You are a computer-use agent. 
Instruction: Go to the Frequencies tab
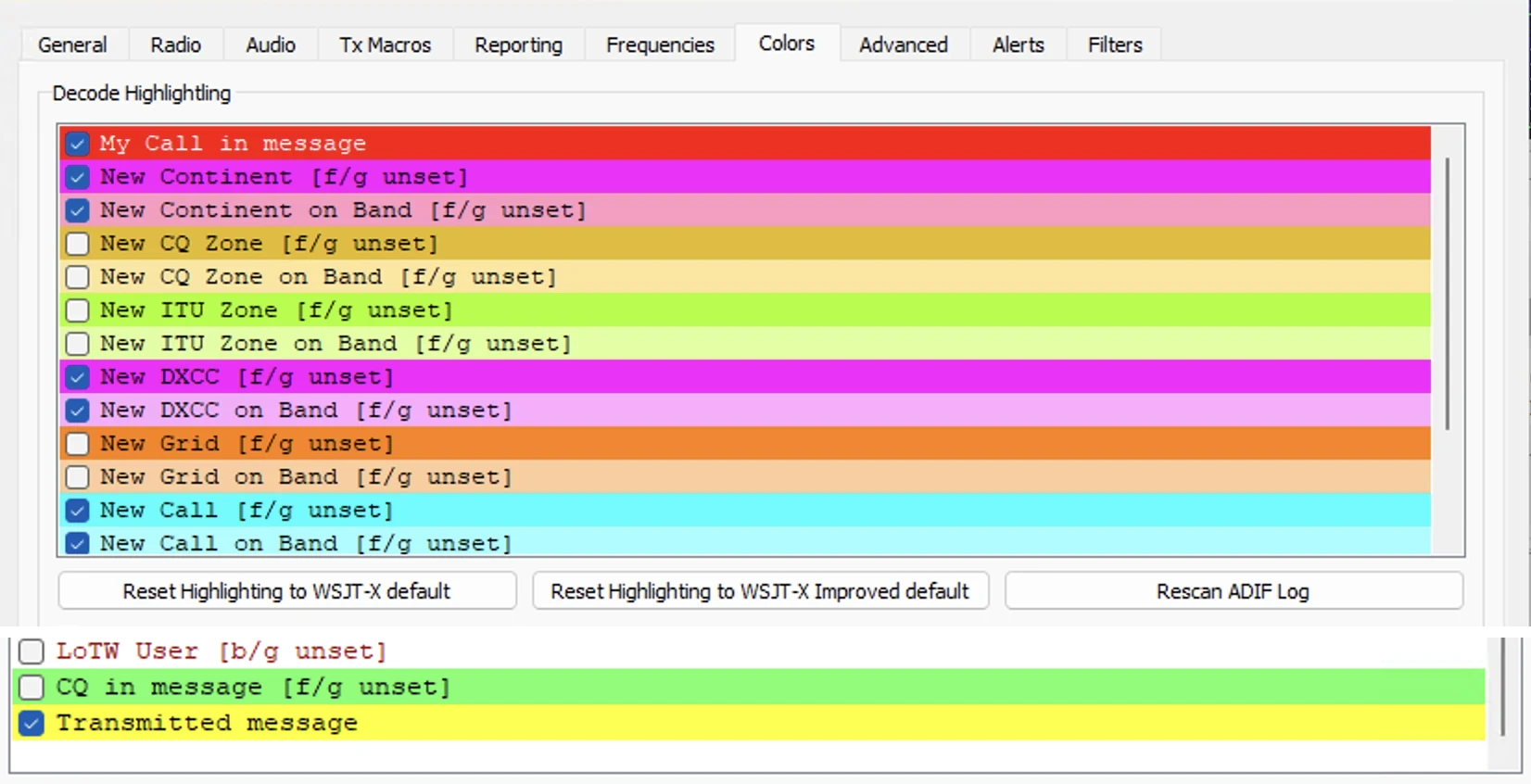pyautogui.click(x=661, y=44)
